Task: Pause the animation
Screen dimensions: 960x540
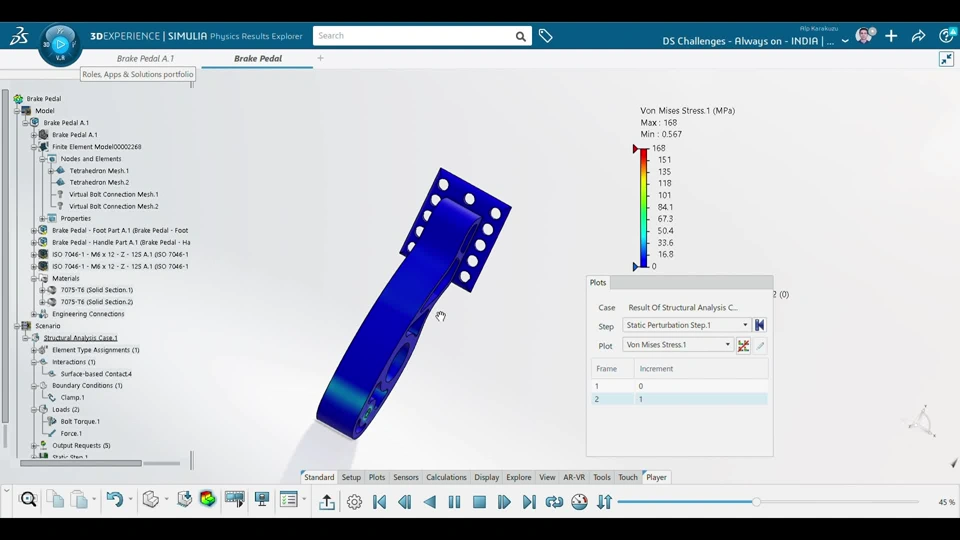Action: click(x=454, y=502)
